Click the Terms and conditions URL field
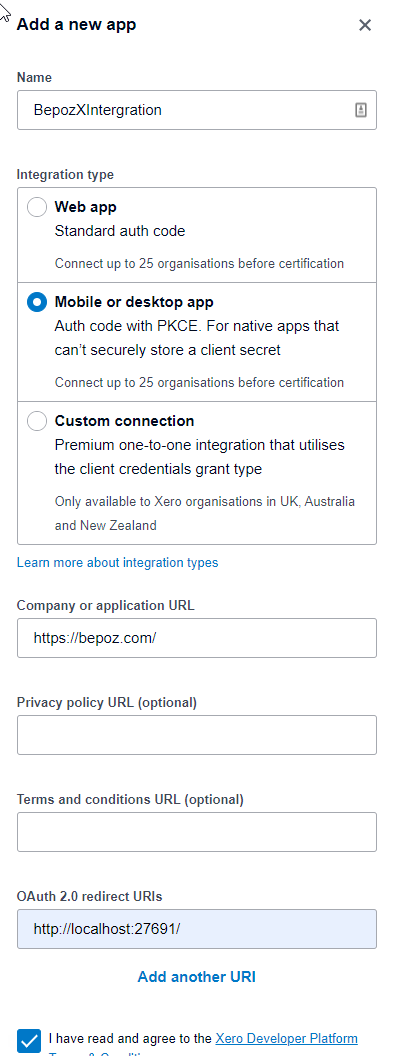 [197, 832]
